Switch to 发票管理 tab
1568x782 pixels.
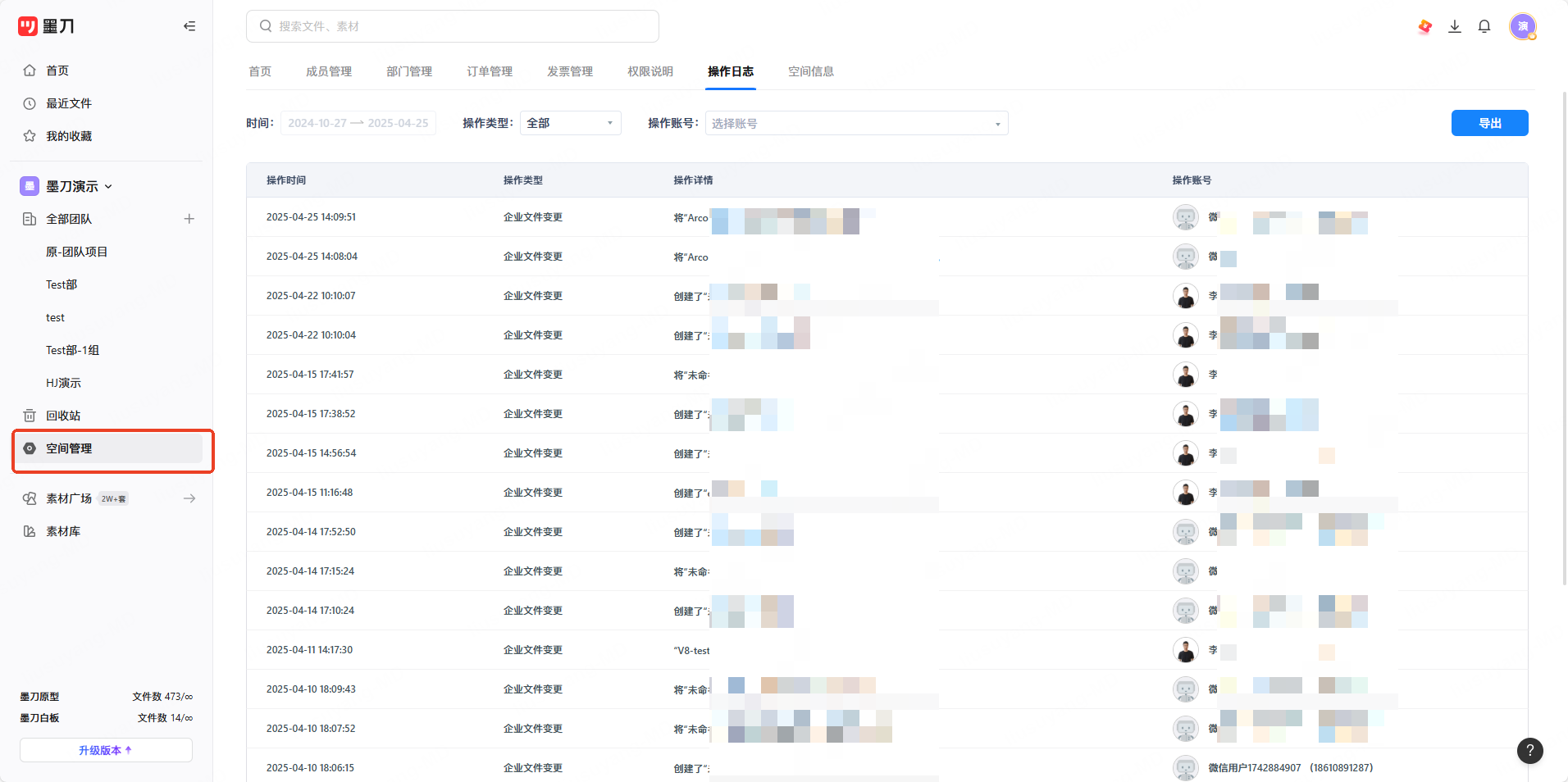(x=570, y=71)
